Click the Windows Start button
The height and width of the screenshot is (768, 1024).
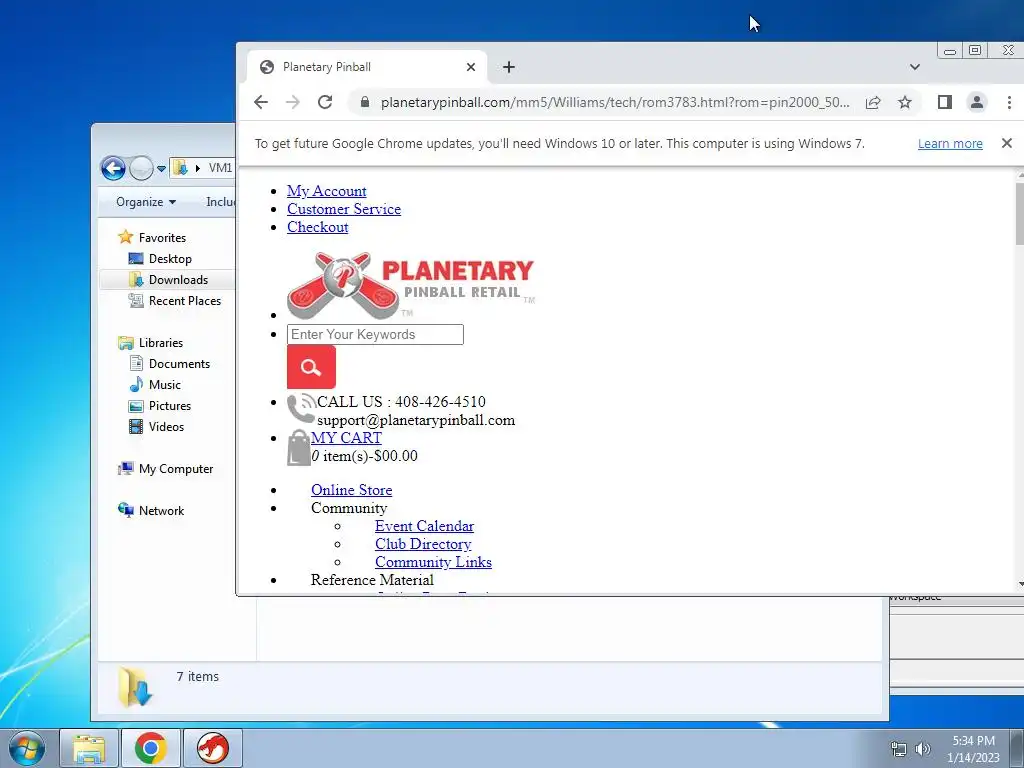pos(27,748)
